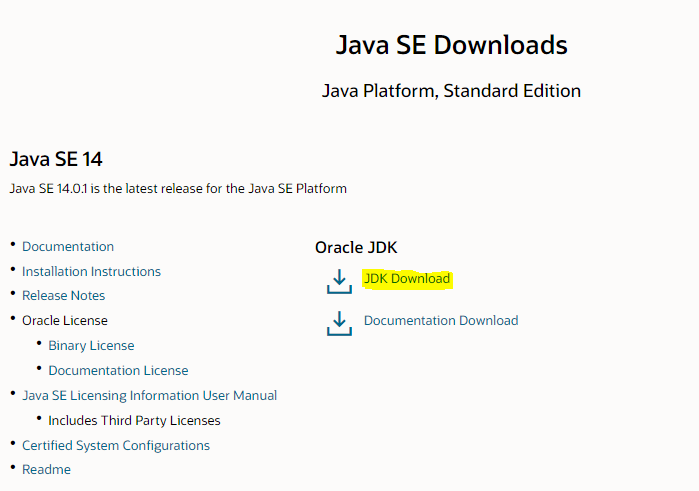Click 'Java Platform, Standard Edition' subtitle

pyautogui.click(x=452, y=91)
